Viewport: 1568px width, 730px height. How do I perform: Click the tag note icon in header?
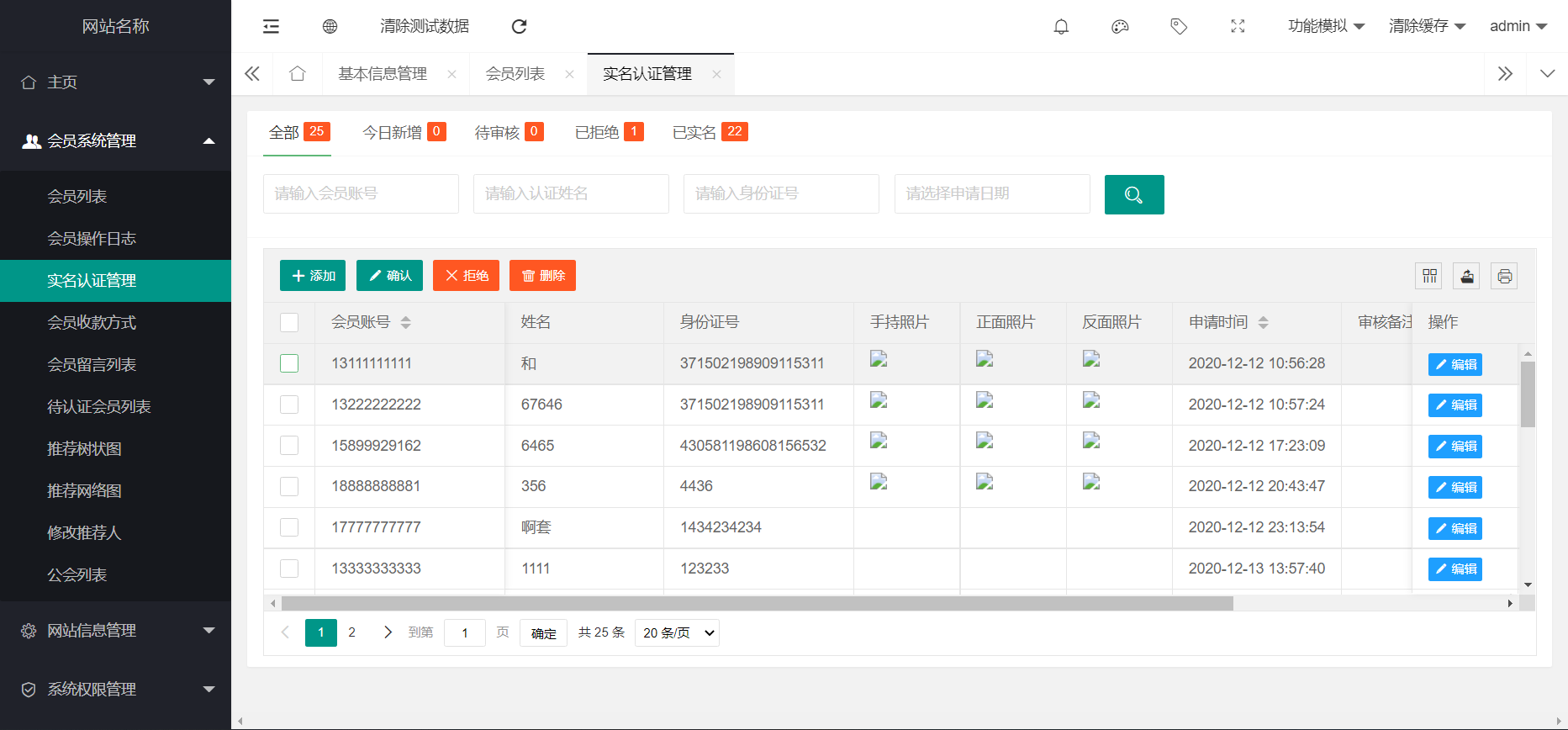click(x=1179, y=26)
